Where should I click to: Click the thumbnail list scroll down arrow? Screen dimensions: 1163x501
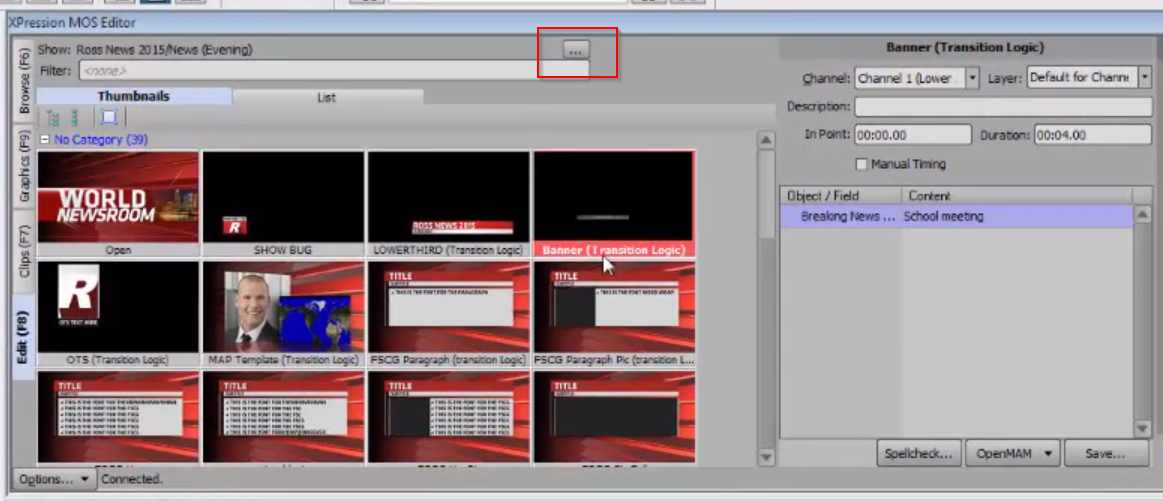(x=766, y=456)
